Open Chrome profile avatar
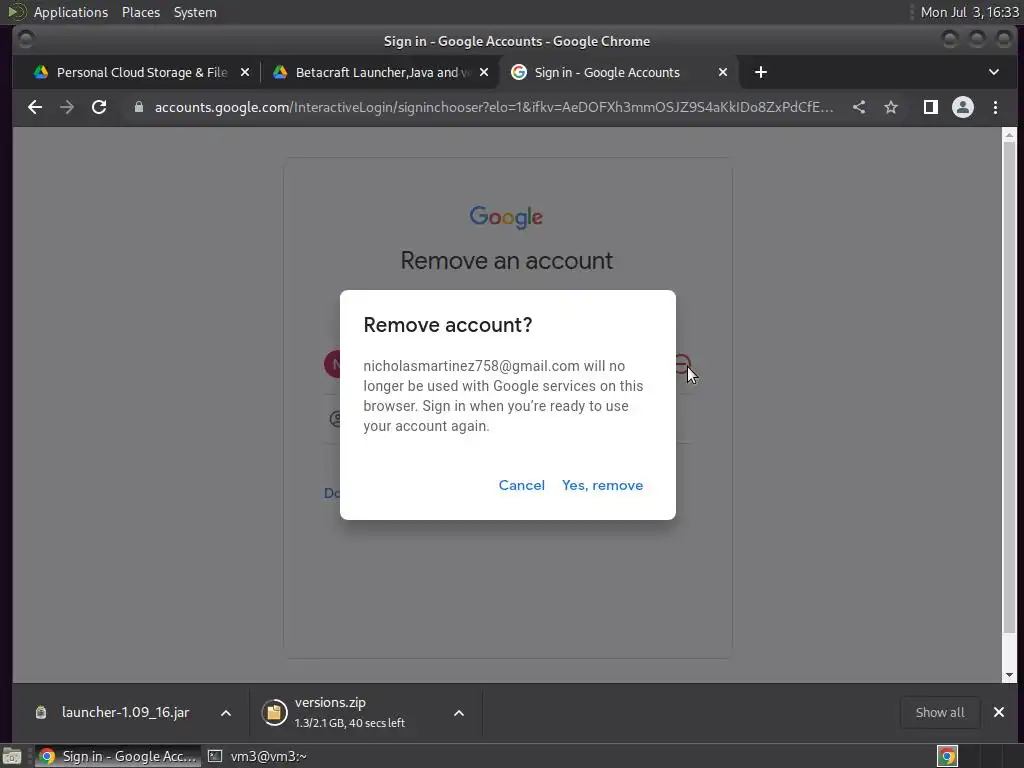This screenshot has height=768, width=1024. (x=963, y=107)
